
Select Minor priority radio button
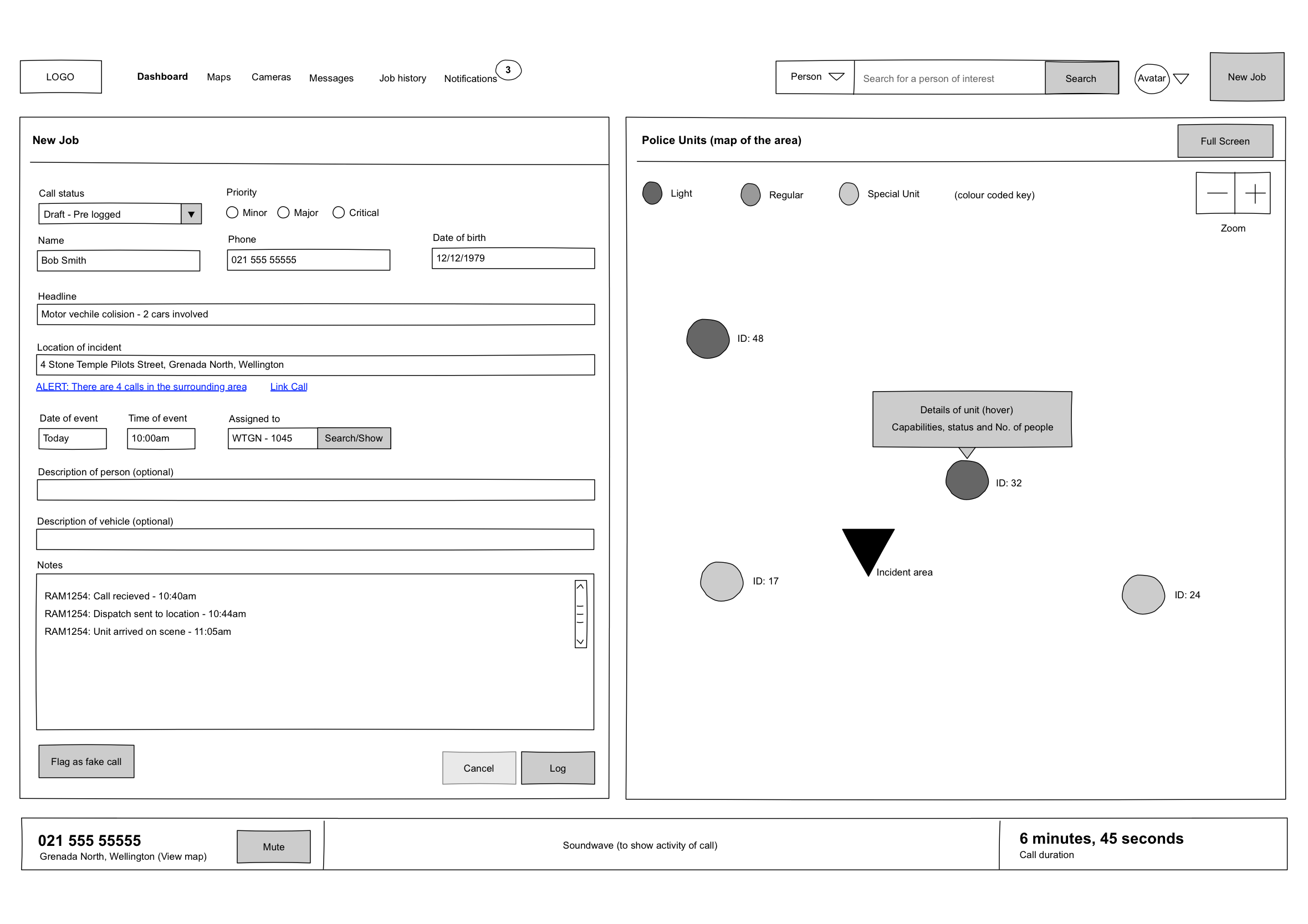[232, 212]
